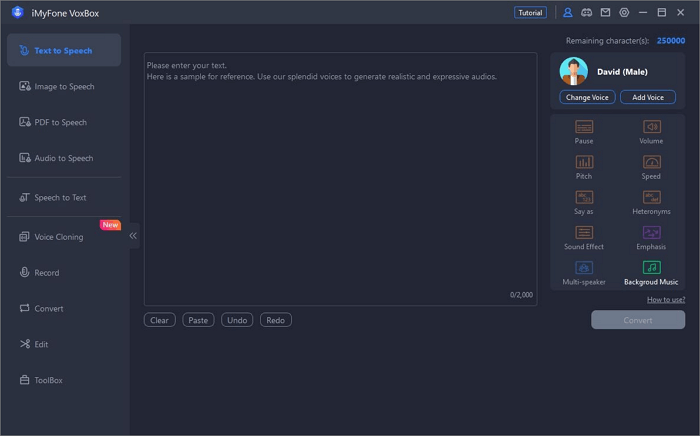The image size is (700, 436).
Task: Open the settings gear in title bar
Action: (624, 13)
